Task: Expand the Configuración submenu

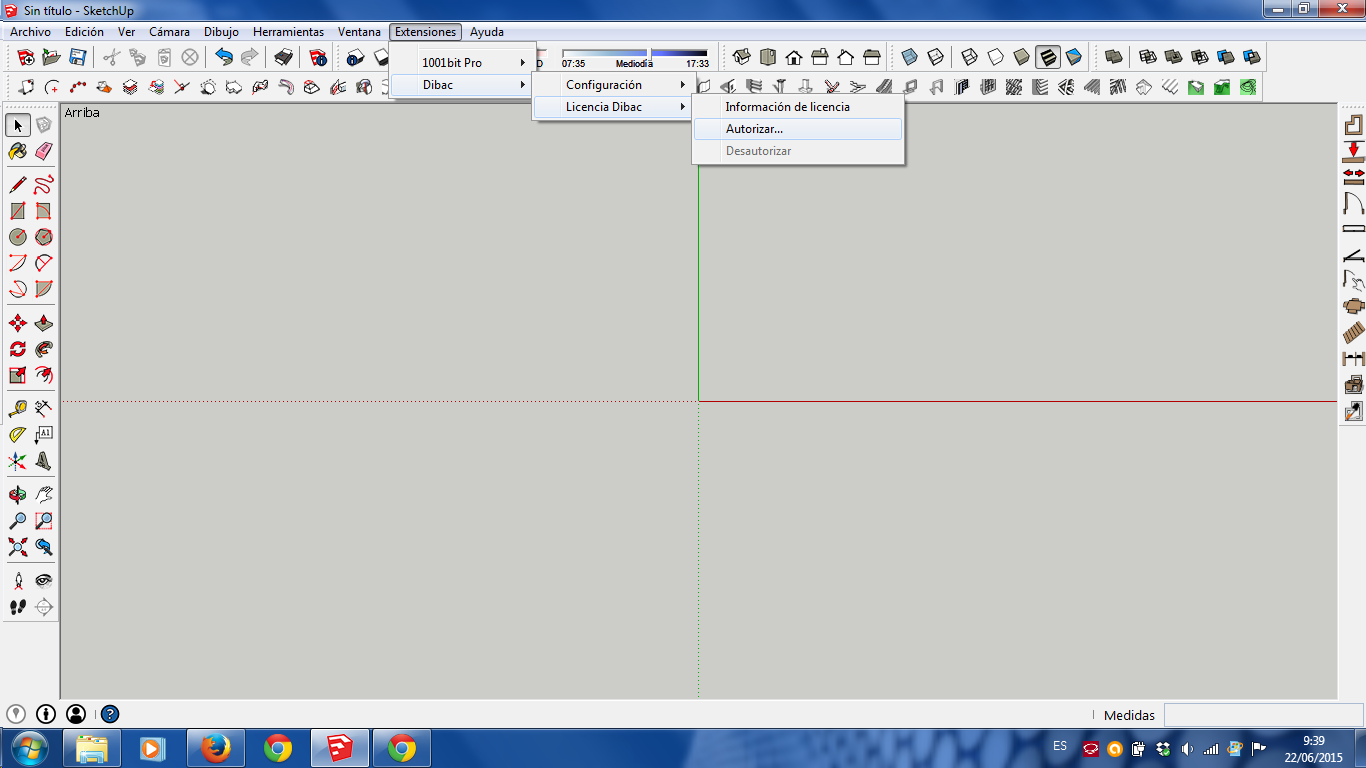Action: point(613,85)
